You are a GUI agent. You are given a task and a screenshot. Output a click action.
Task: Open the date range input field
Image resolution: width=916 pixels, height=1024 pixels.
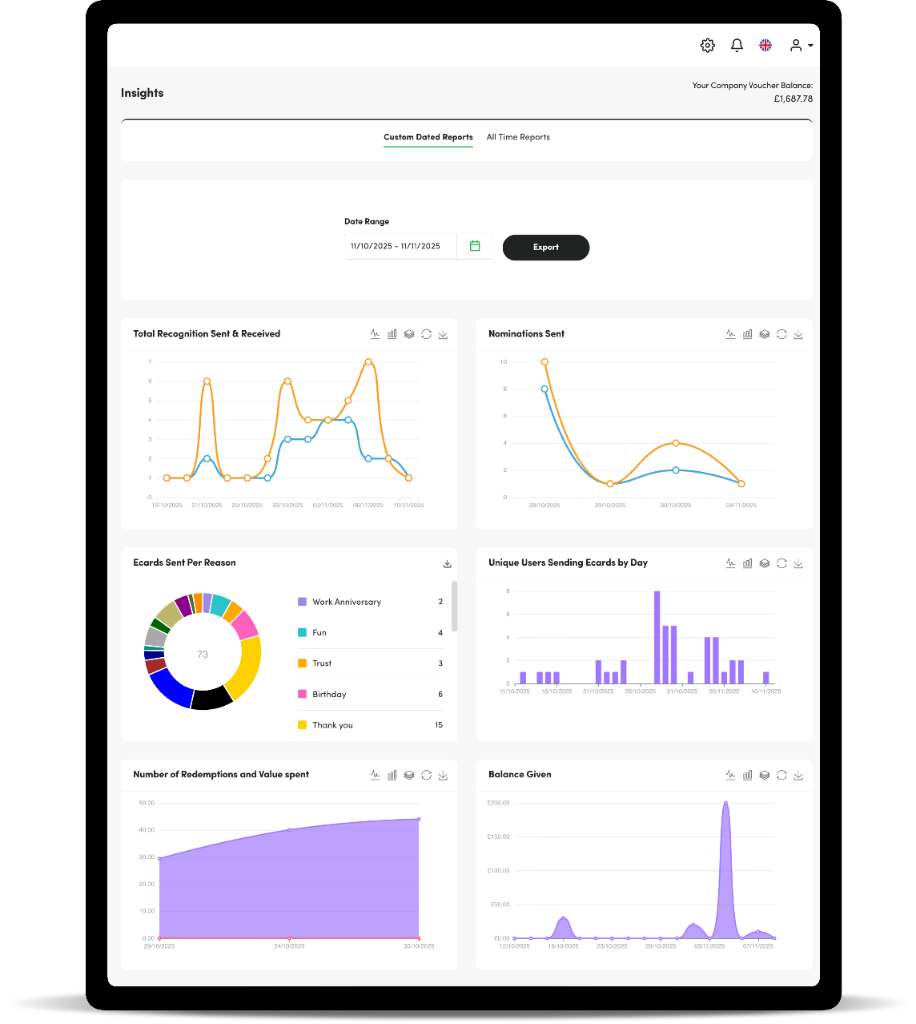pyautogui.click(x=398, y=245)
